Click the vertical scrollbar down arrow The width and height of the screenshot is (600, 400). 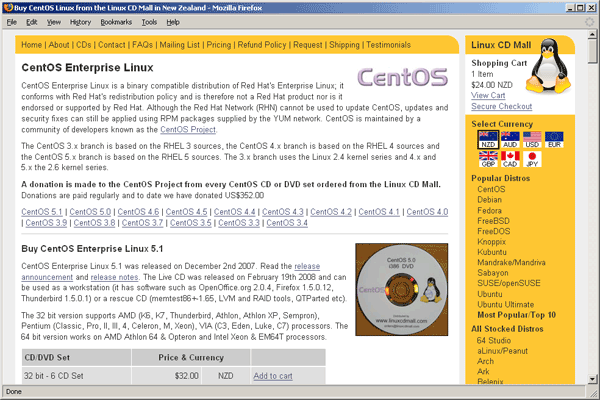[x=592, y=379]
